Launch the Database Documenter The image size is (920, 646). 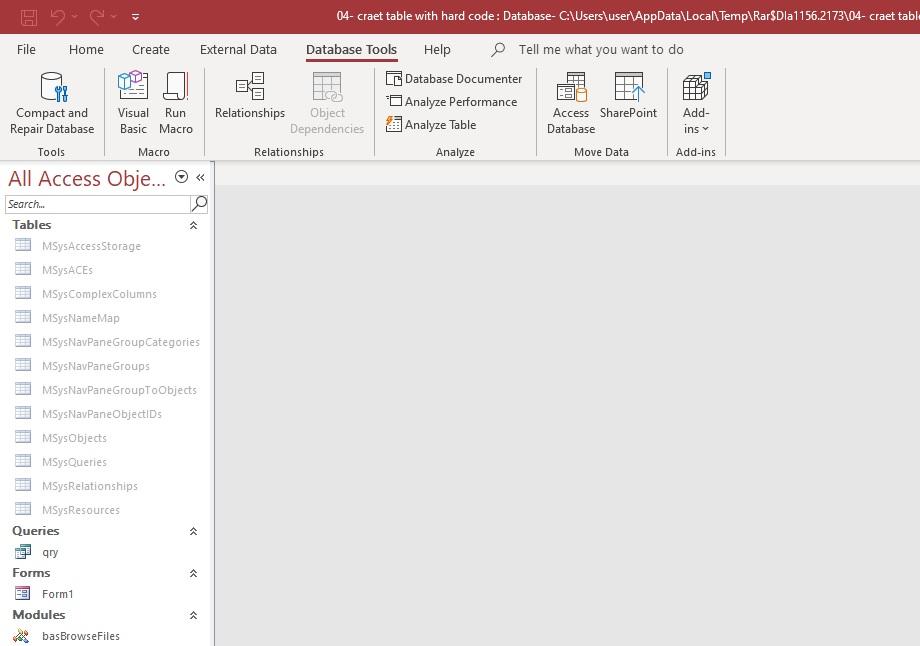pyautogui.click(x=454, y=79)
